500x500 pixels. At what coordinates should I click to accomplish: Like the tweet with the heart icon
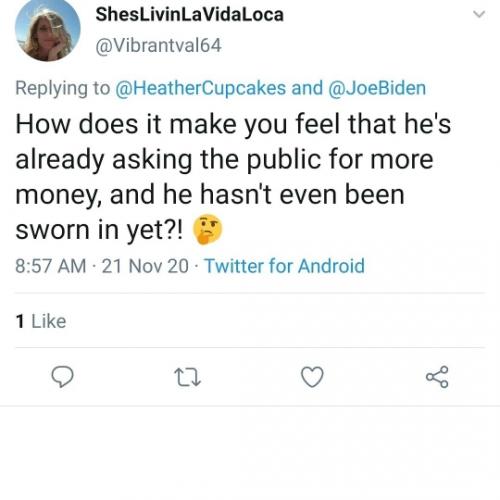click(312, 377)
